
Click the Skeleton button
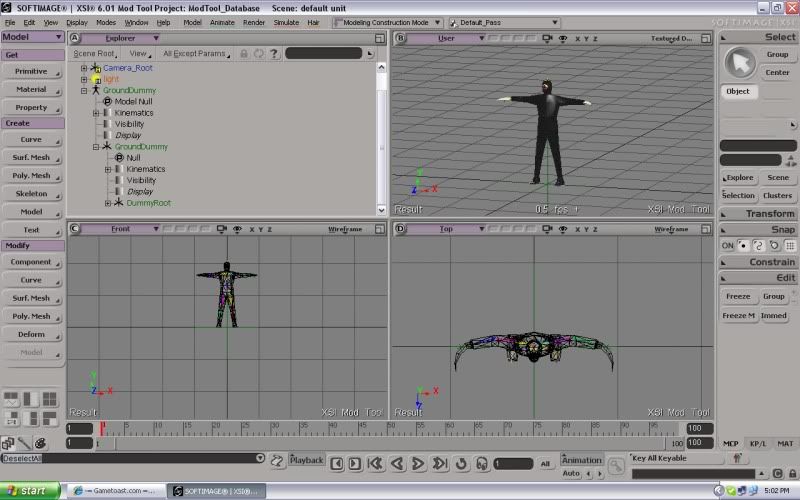pyautogui.click(x=32, y=194)
